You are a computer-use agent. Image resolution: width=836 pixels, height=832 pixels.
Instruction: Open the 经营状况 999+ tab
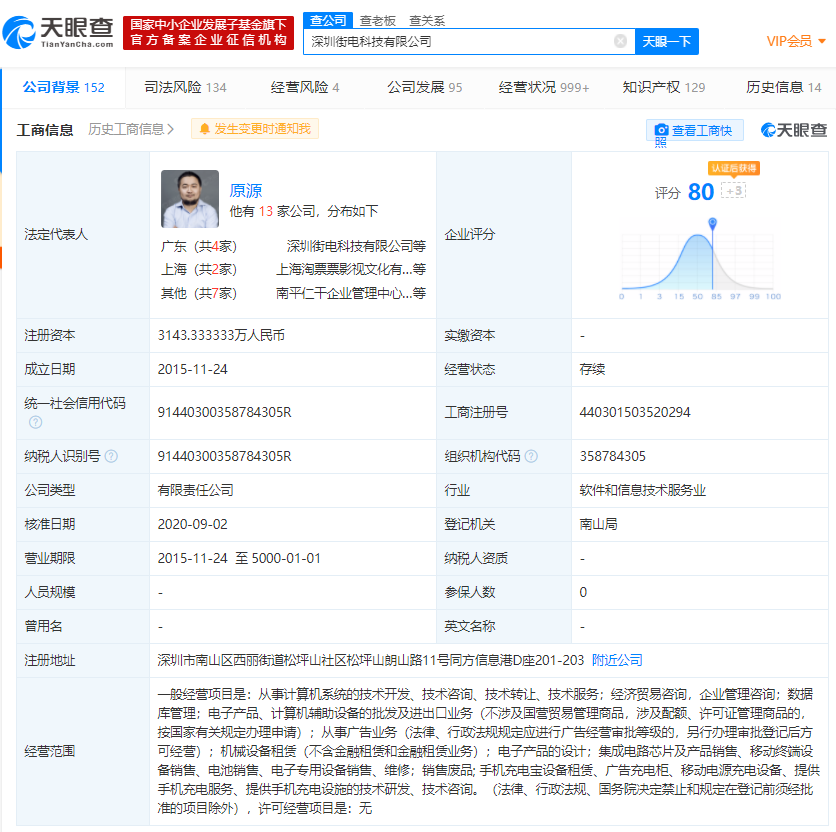point(544,87)
